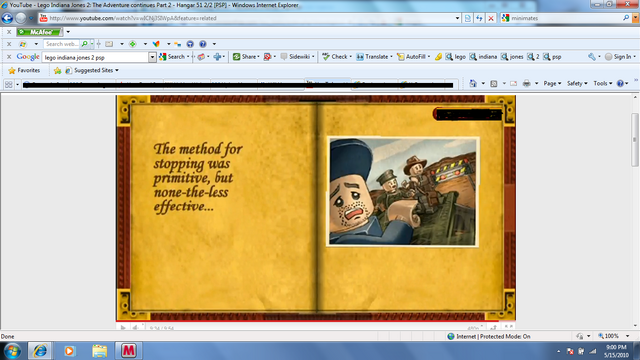Image resolution: width=640 pixels, height=360 pixels.
Task: Click the Home icon in command bar
Action: pos(473,83)
